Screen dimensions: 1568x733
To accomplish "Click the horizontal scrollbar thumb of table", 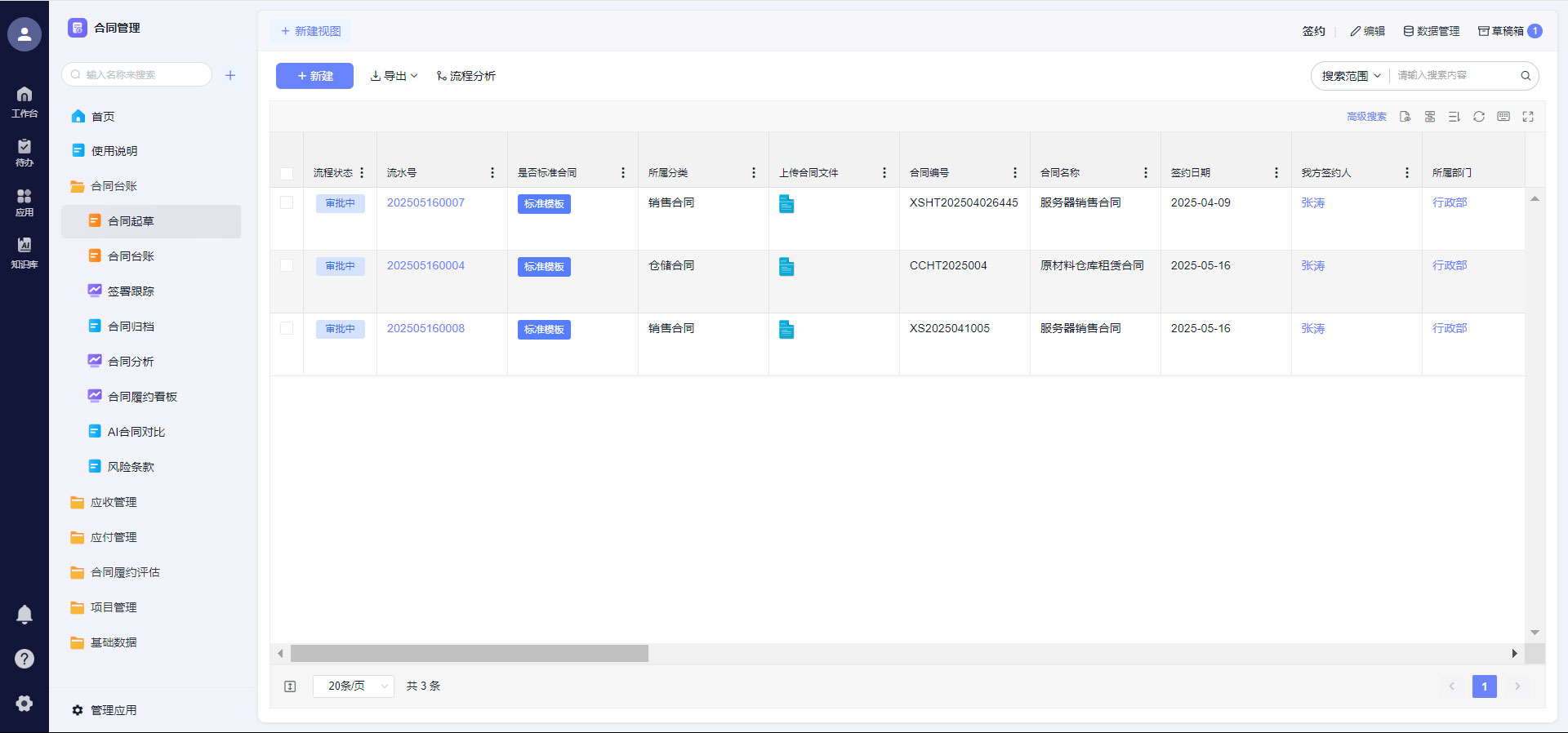I will point(469,654).
